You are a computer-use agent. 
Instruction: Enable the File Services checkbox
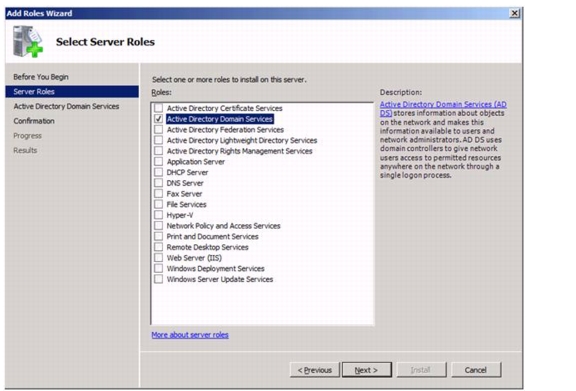click(158, 204)
